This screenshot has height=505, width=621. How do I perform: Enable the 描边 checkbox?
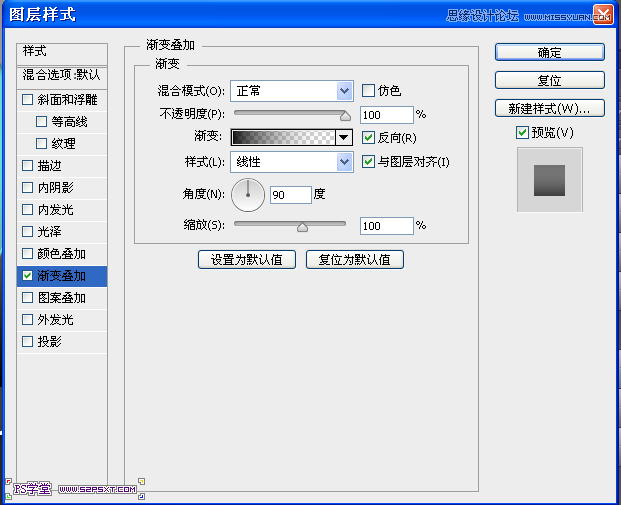pyautogui.click(x=27, y=166)
